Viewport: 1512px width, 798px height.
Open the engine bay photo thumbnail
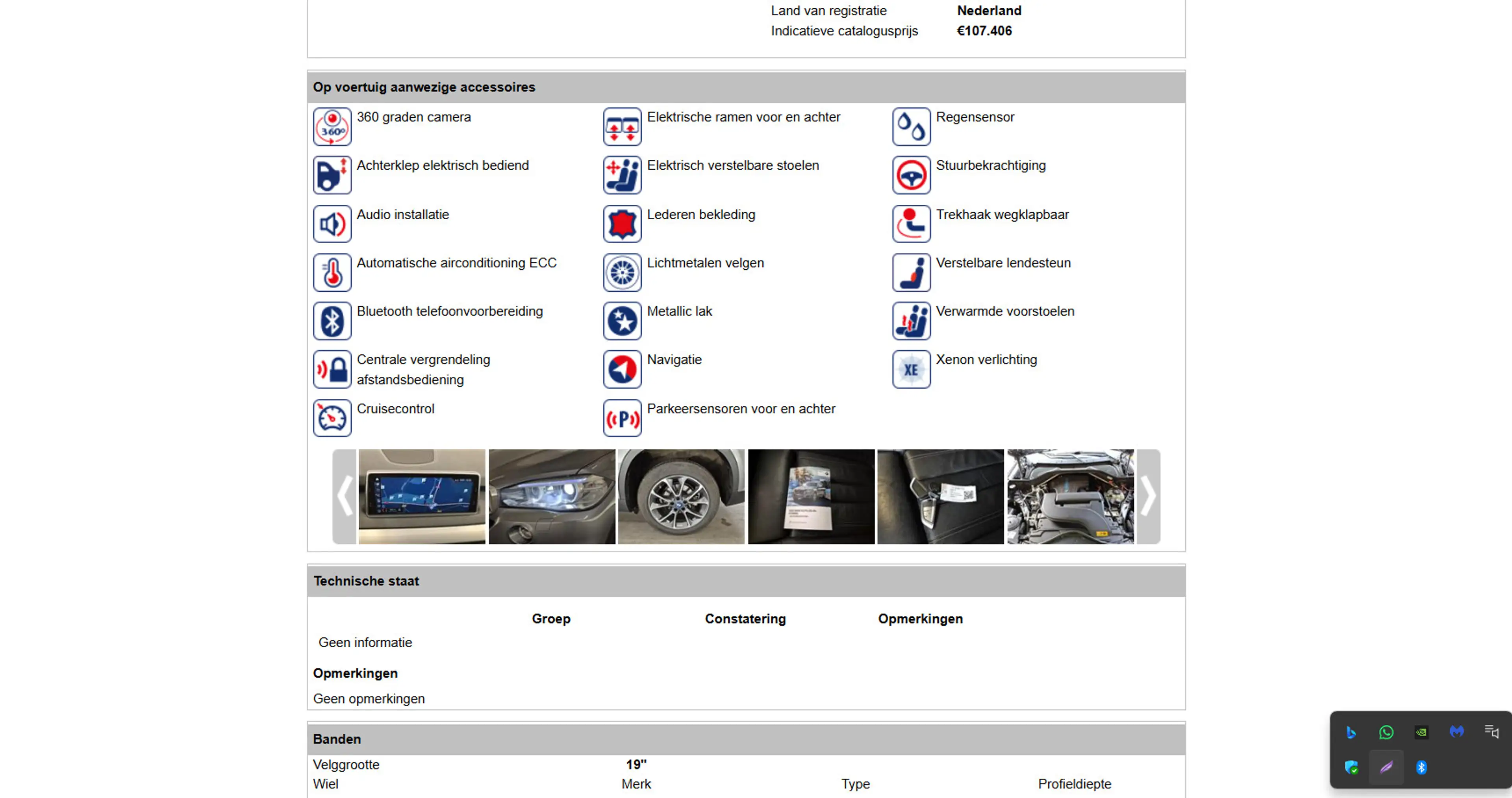1071,496
